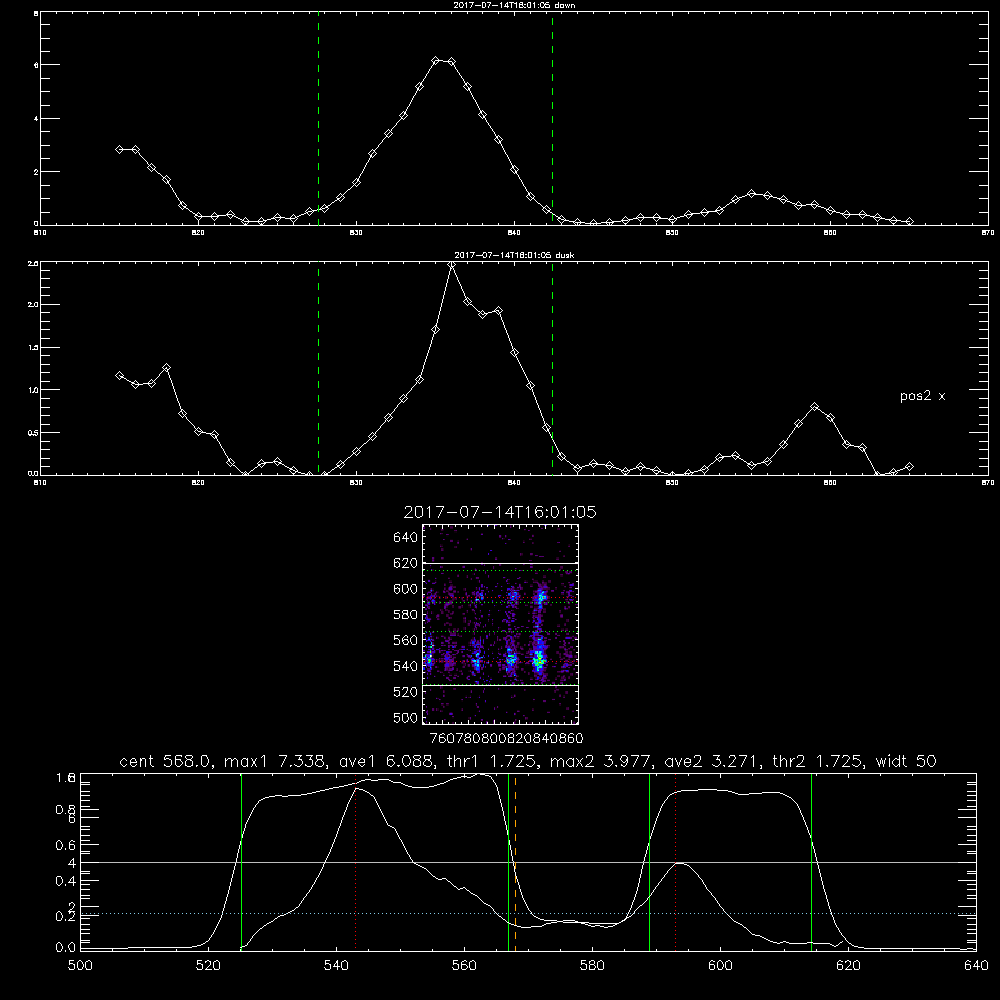Click the right green dashed line in dawn plot
This screenshot has height=1000, width=1000.
(x=552, y=121)
